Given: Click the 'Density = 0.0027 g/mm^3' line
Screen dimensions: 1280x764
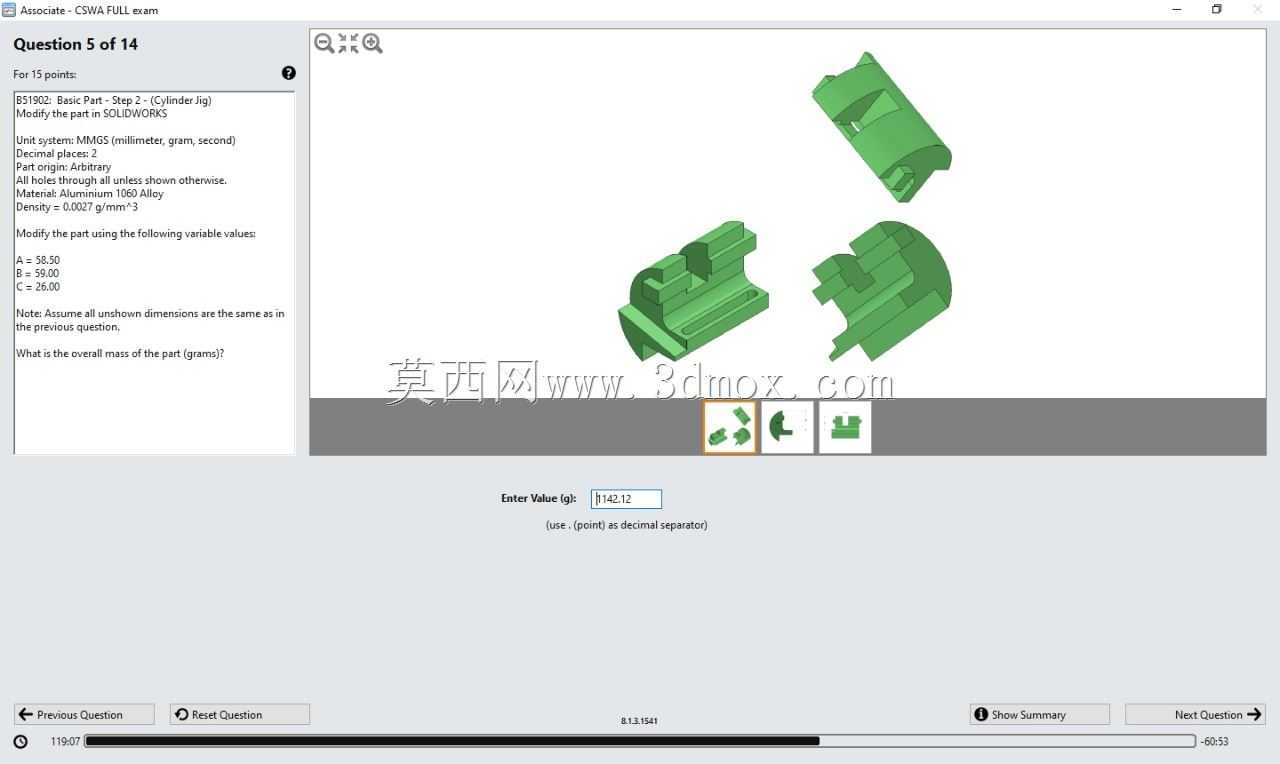Looking at the screenshot, I should tap(77, 207).
